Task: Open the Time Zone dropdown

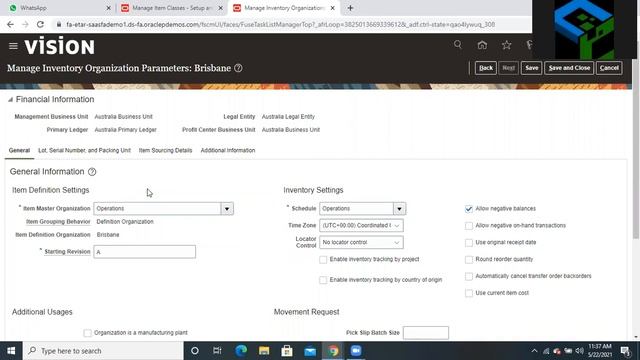Action: tap(361, 225)
